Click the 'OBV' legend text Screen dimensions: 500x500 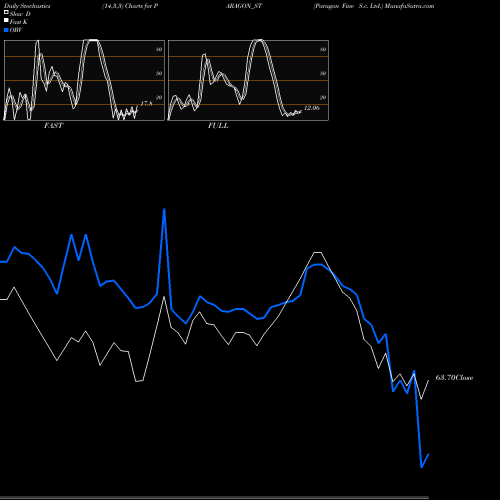(x=16, y=30)
